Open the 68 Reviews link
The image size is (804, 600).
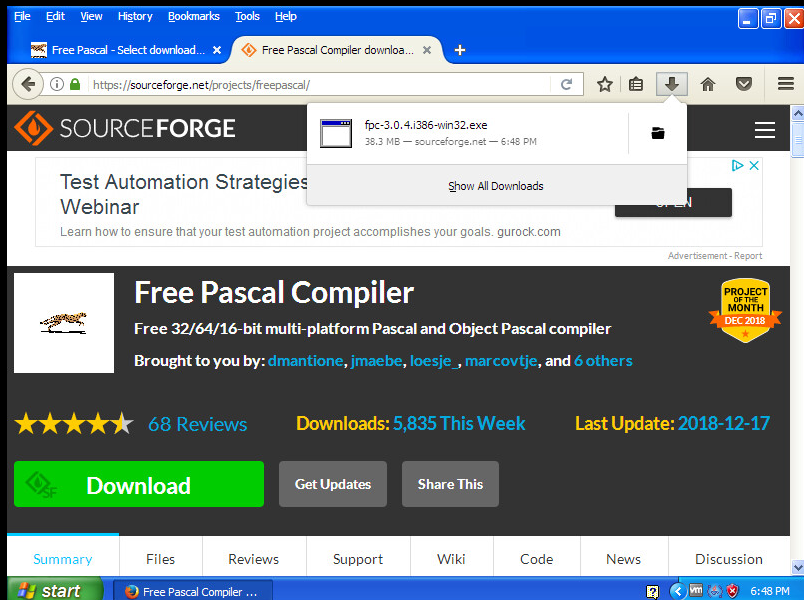click(x=197, y=425)
